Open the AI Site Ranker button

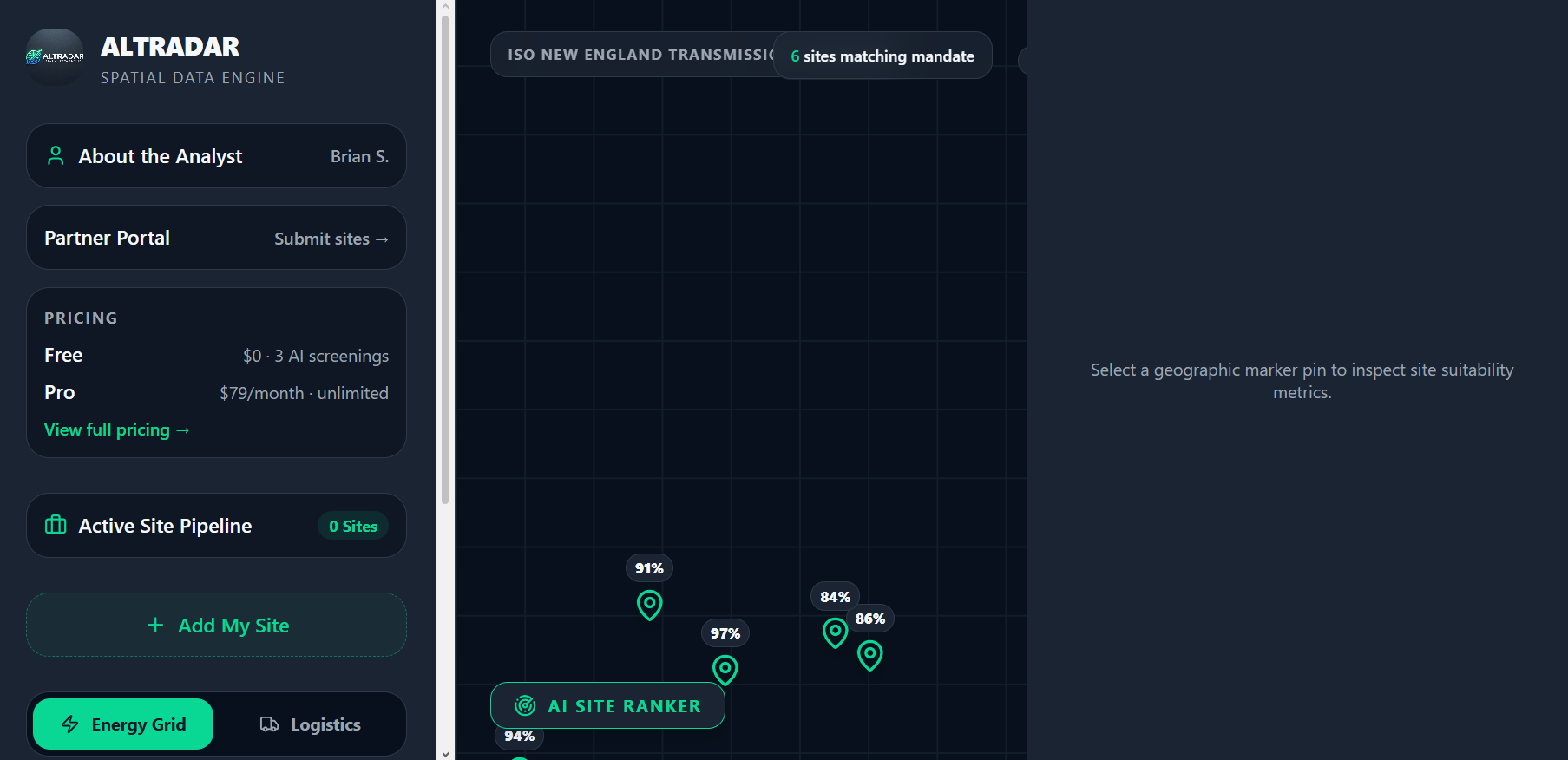pyautogui.click(x=607, y=705)
